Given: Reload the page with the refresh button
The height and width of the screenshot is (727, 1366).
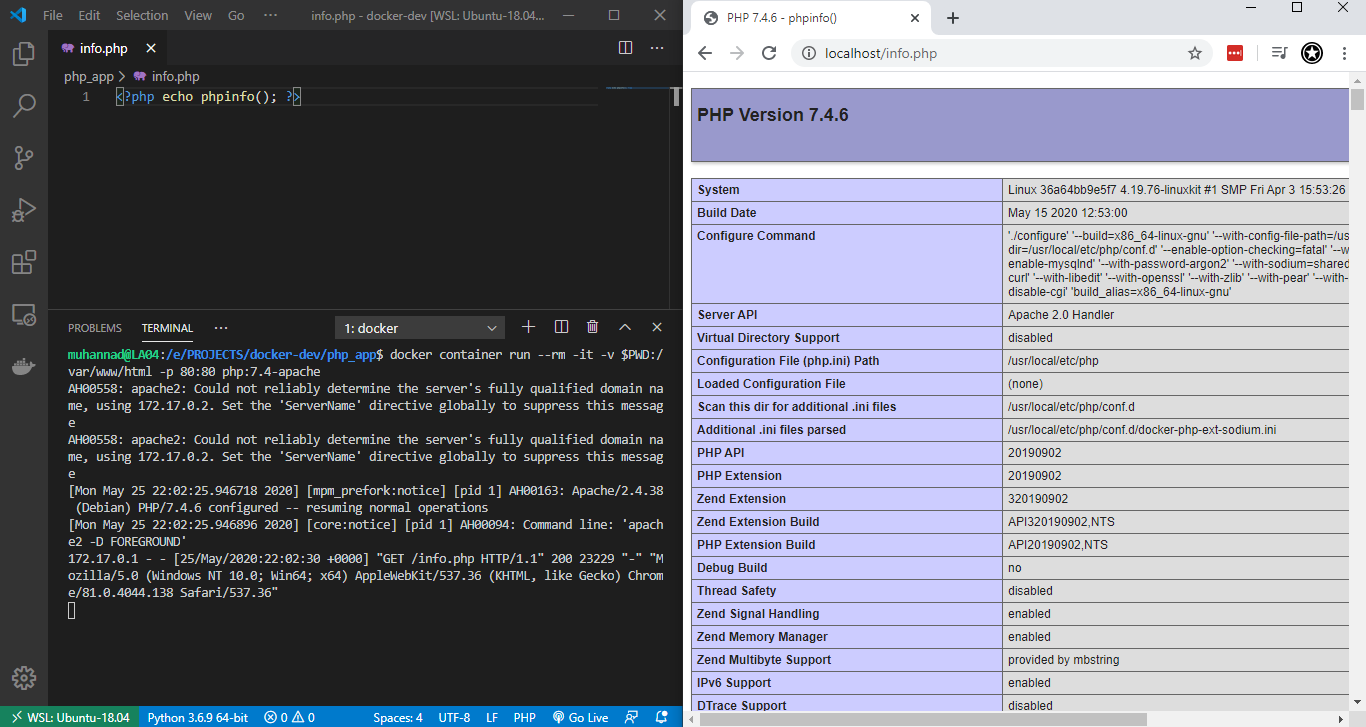Looking at the screenshot, I should pyautogui.click(x=769, y=52).
